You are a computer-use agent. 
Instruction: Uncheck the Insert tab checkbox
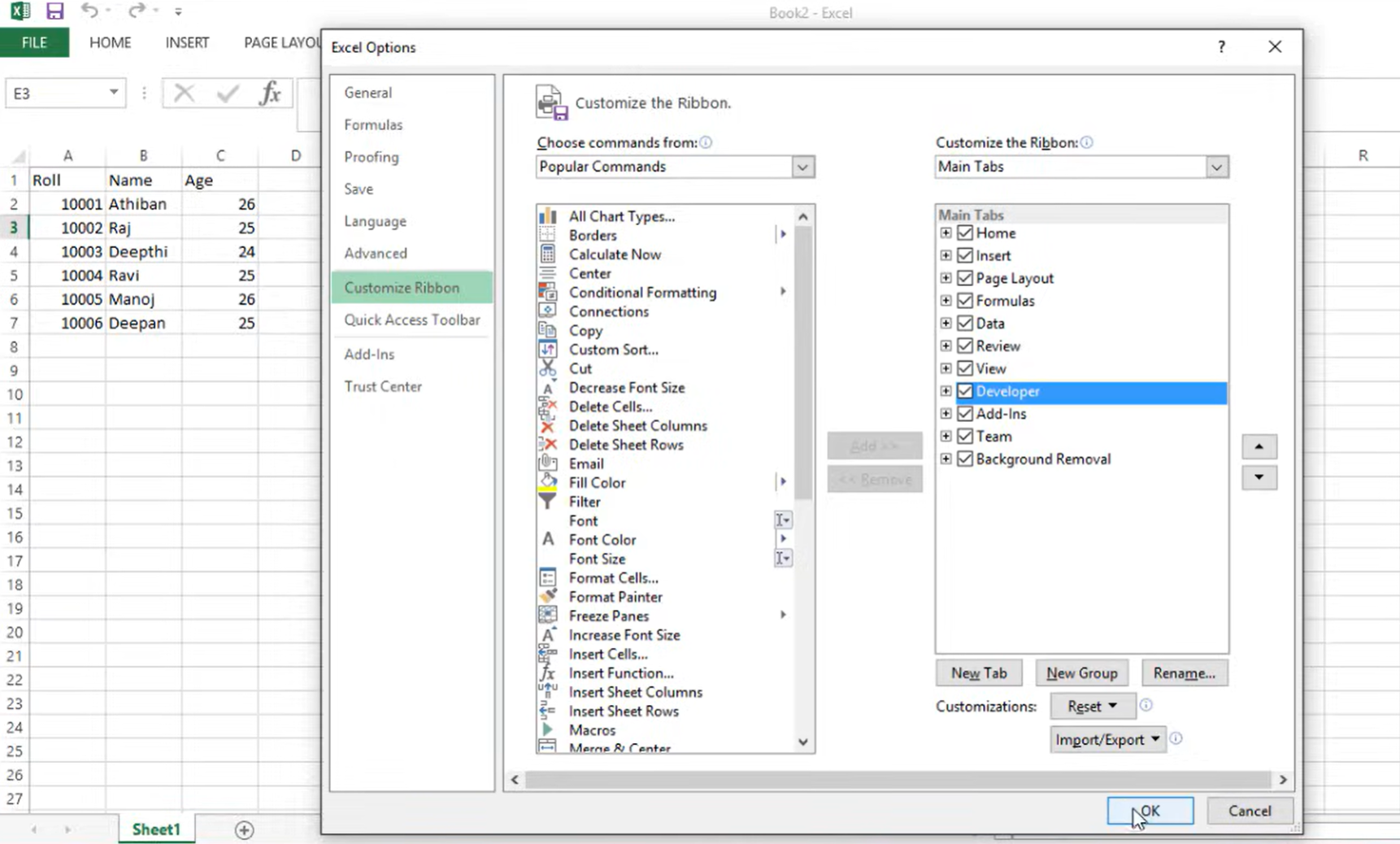[965, 255]
